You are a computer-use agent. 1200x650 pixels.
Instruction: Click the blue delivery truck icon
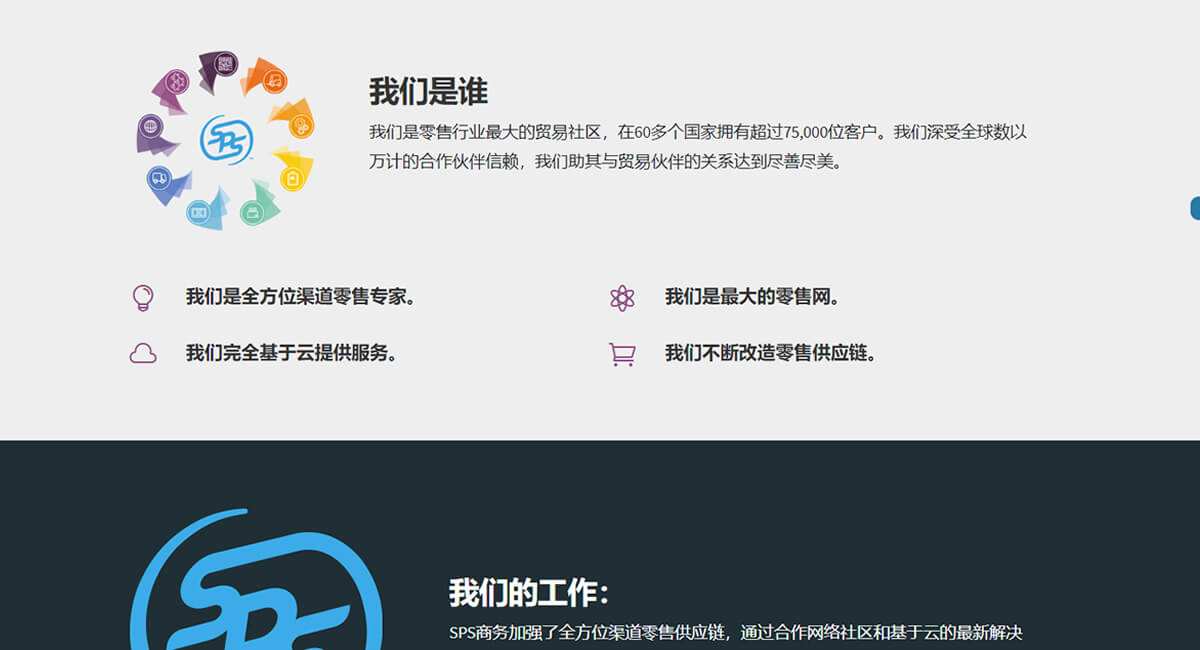[158, 179]
